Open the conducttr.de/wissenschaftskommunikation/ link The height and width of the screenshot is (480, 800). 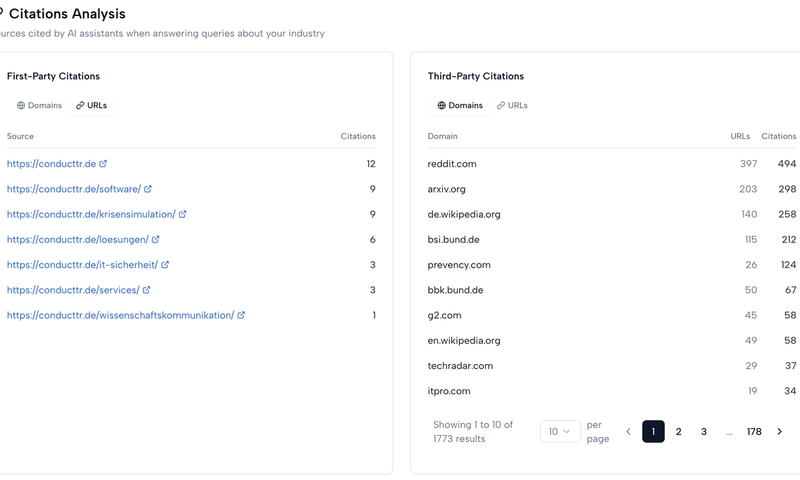point(120,315)
